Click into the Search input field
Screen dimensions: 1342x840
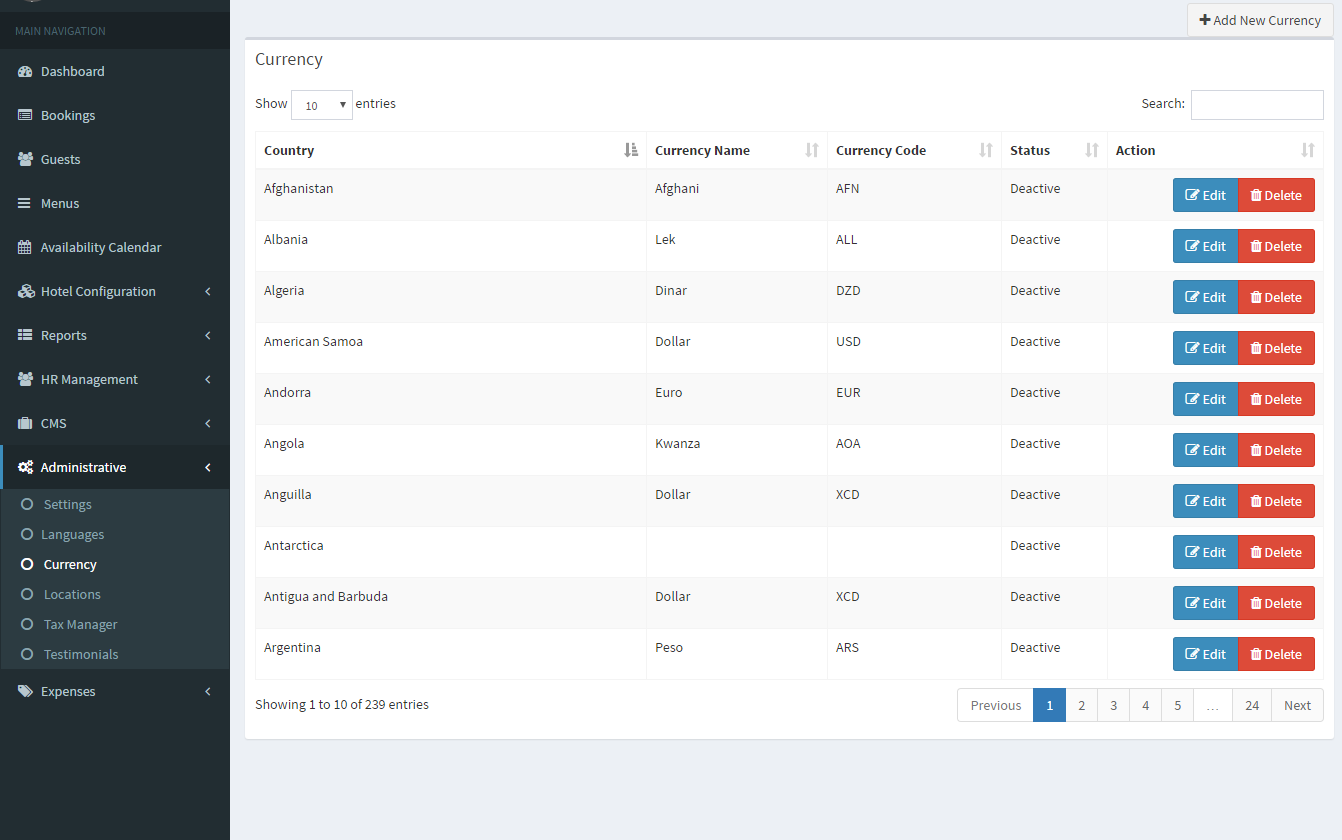coord(1256,105)
